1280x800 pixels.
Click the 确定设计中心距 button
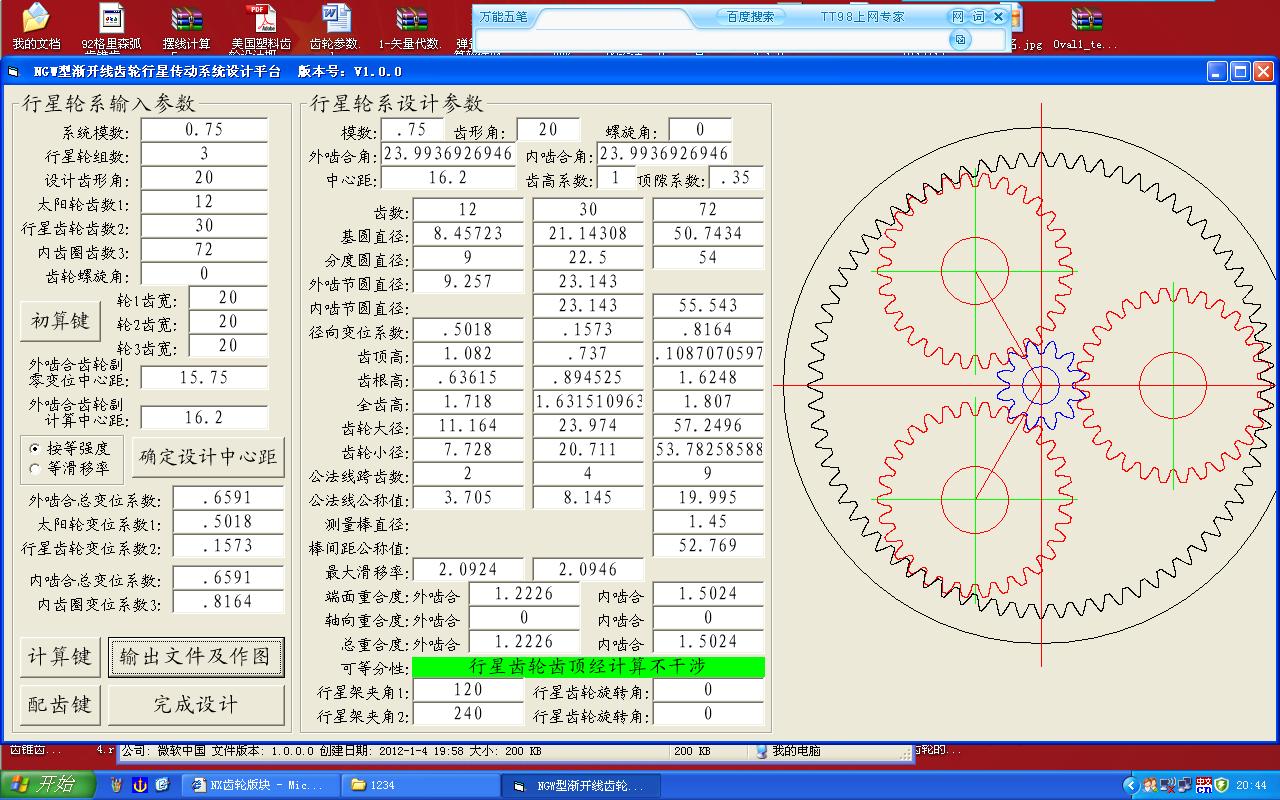click(x=207, y=457)
